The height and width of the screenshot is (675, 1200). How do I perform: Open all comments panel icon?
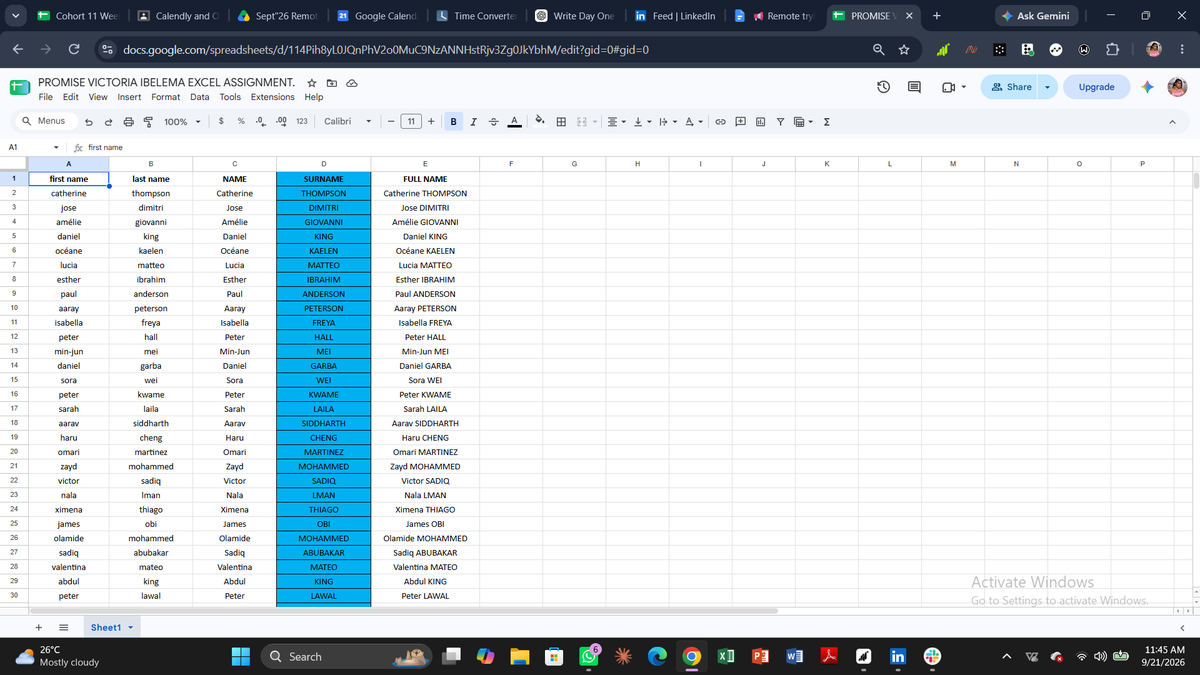[x=914, y=87]
